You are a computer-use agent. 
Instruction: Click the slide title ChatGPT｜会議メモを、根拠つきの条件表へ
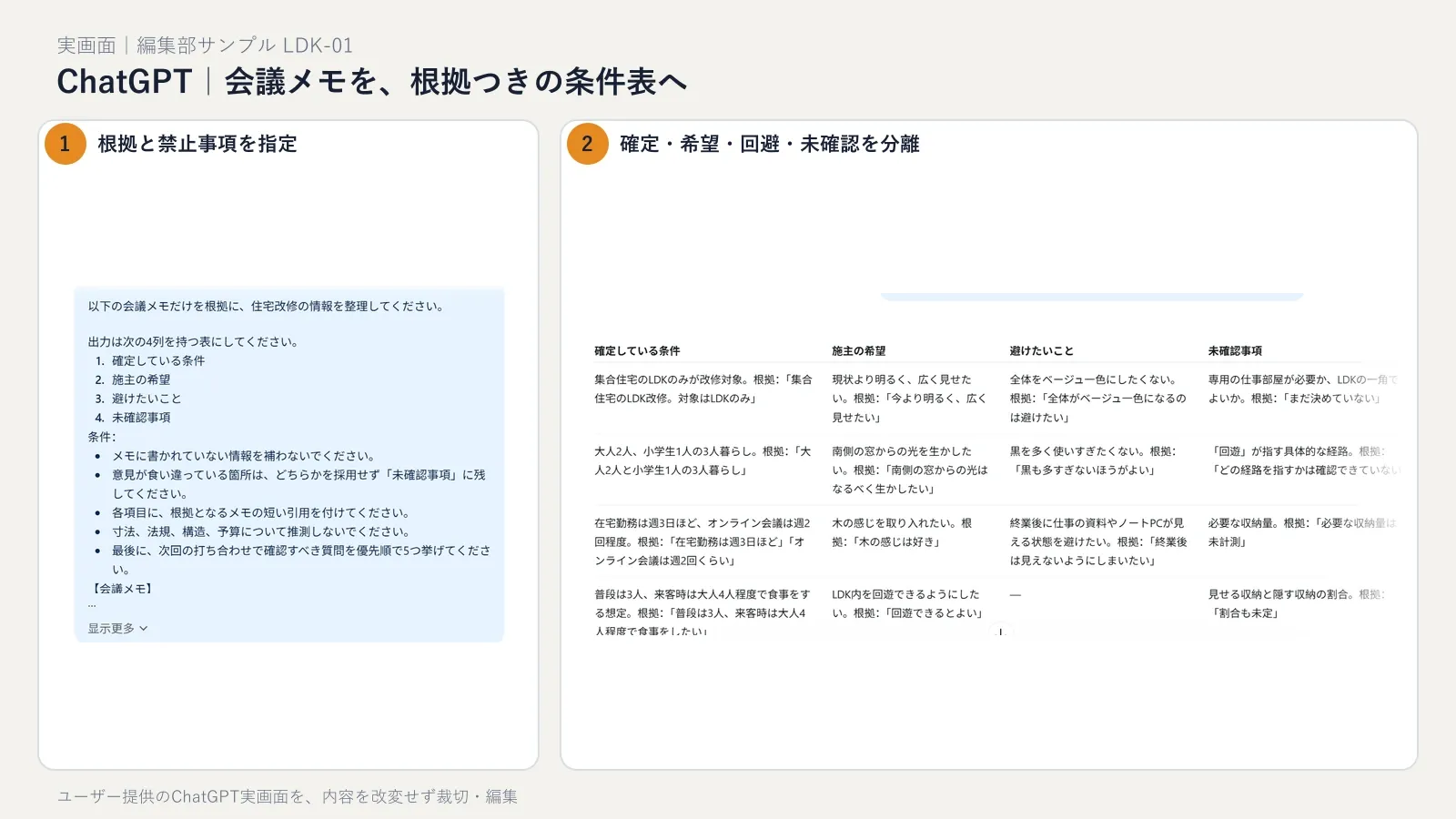coord(371,82)
